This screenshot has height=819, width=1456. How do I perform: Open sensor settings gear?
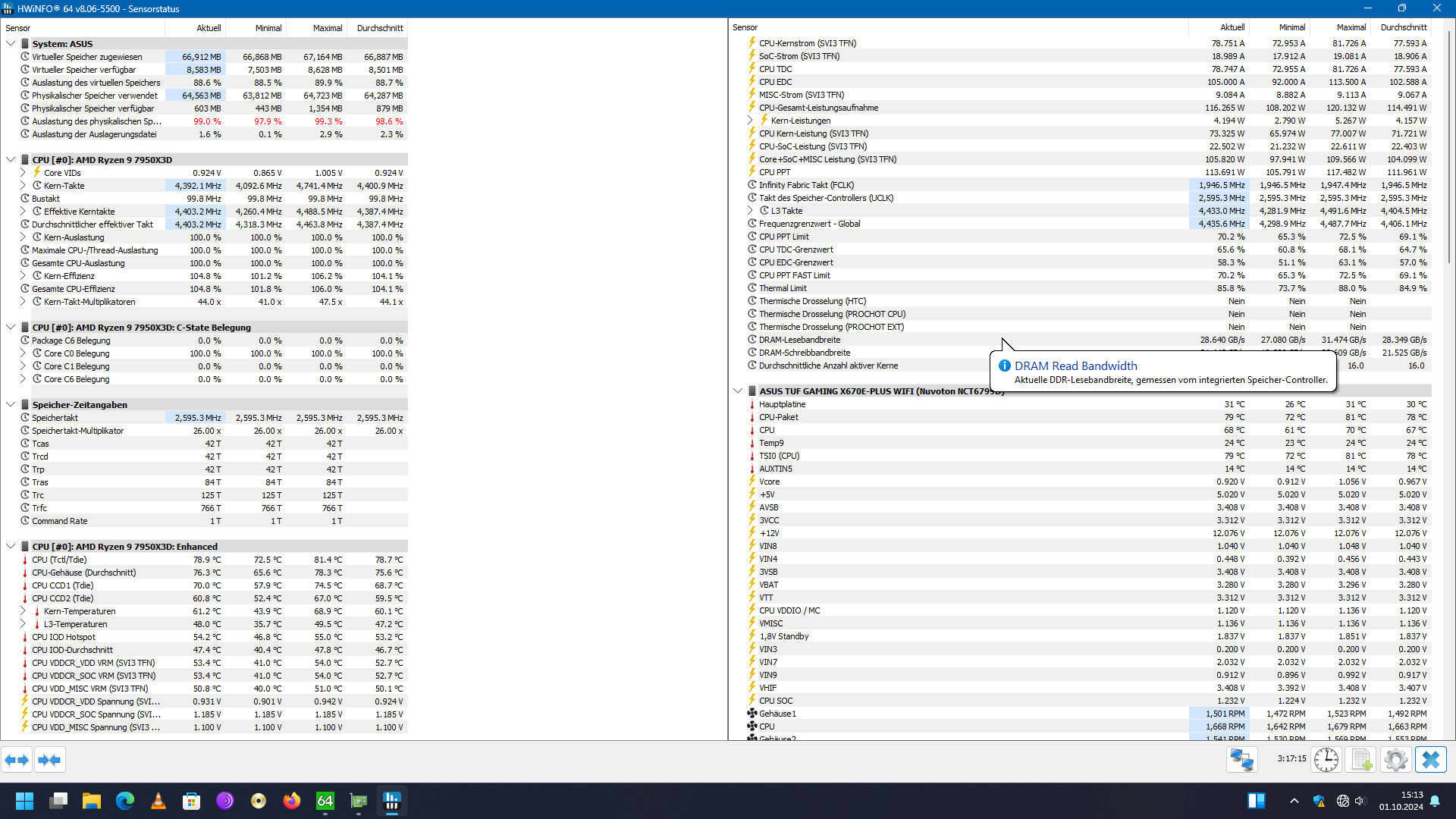(1395, 760)
